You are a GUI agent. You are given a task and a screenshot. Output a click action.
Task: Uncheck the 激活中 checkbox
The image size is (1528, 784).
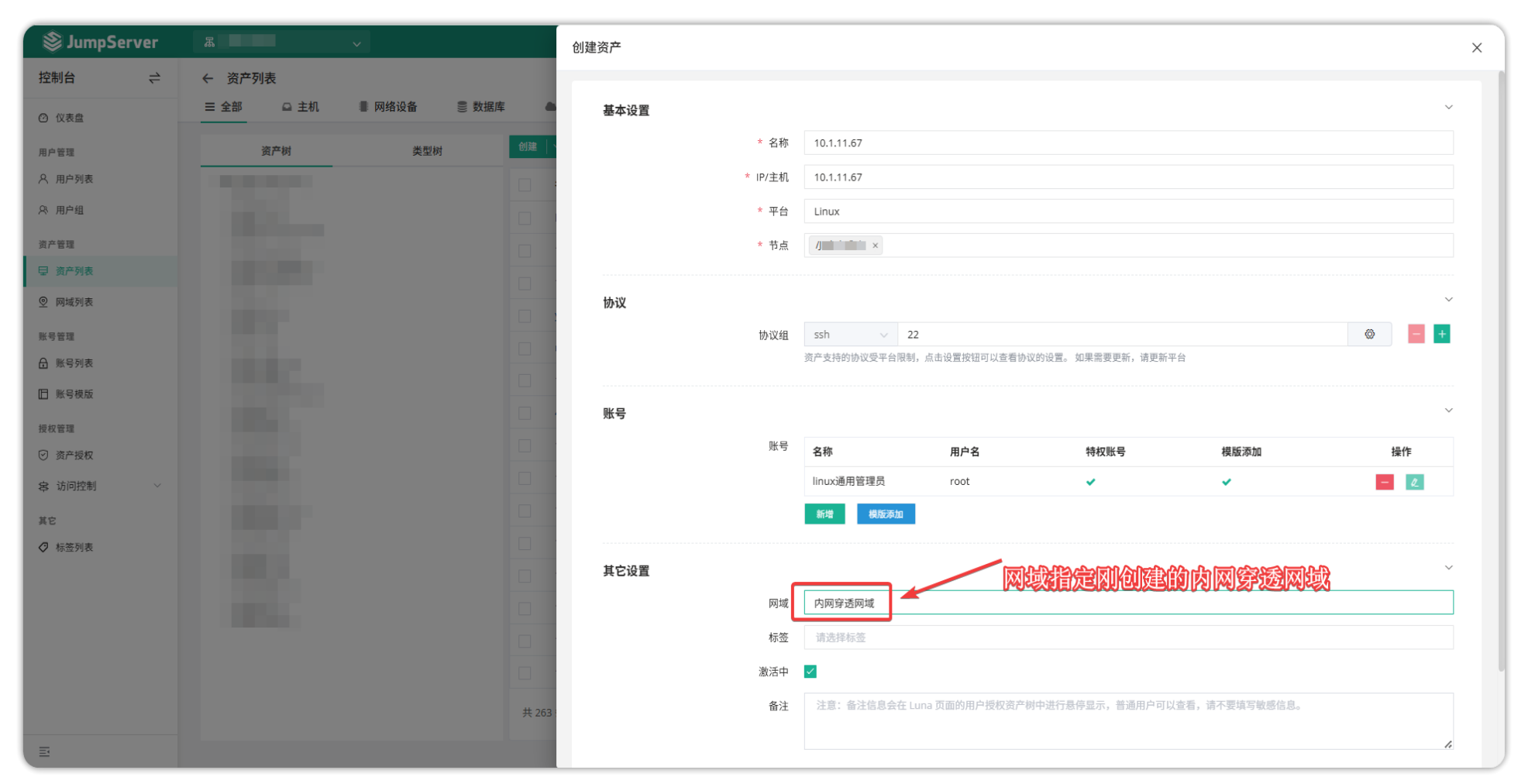pyautogui.click(x=810, y=672)
